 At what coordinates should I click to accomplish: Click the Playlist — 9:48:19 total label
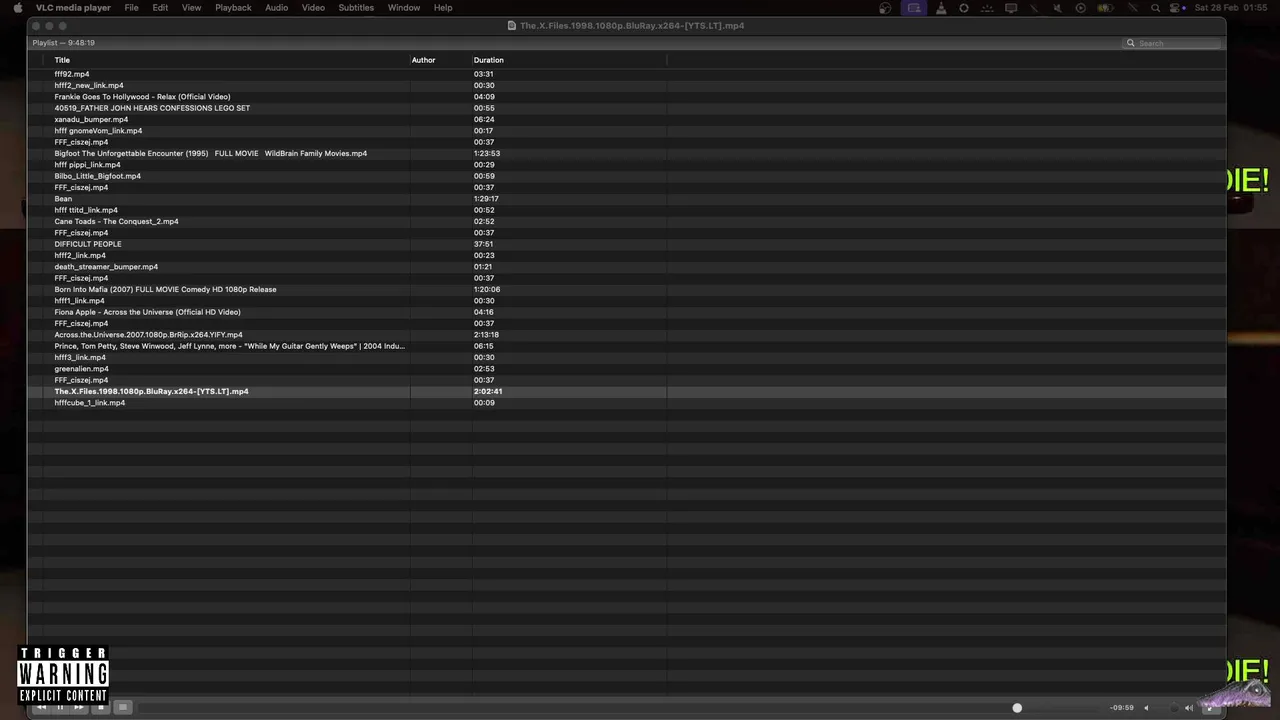pyautogui.click(x=63, y=43)
